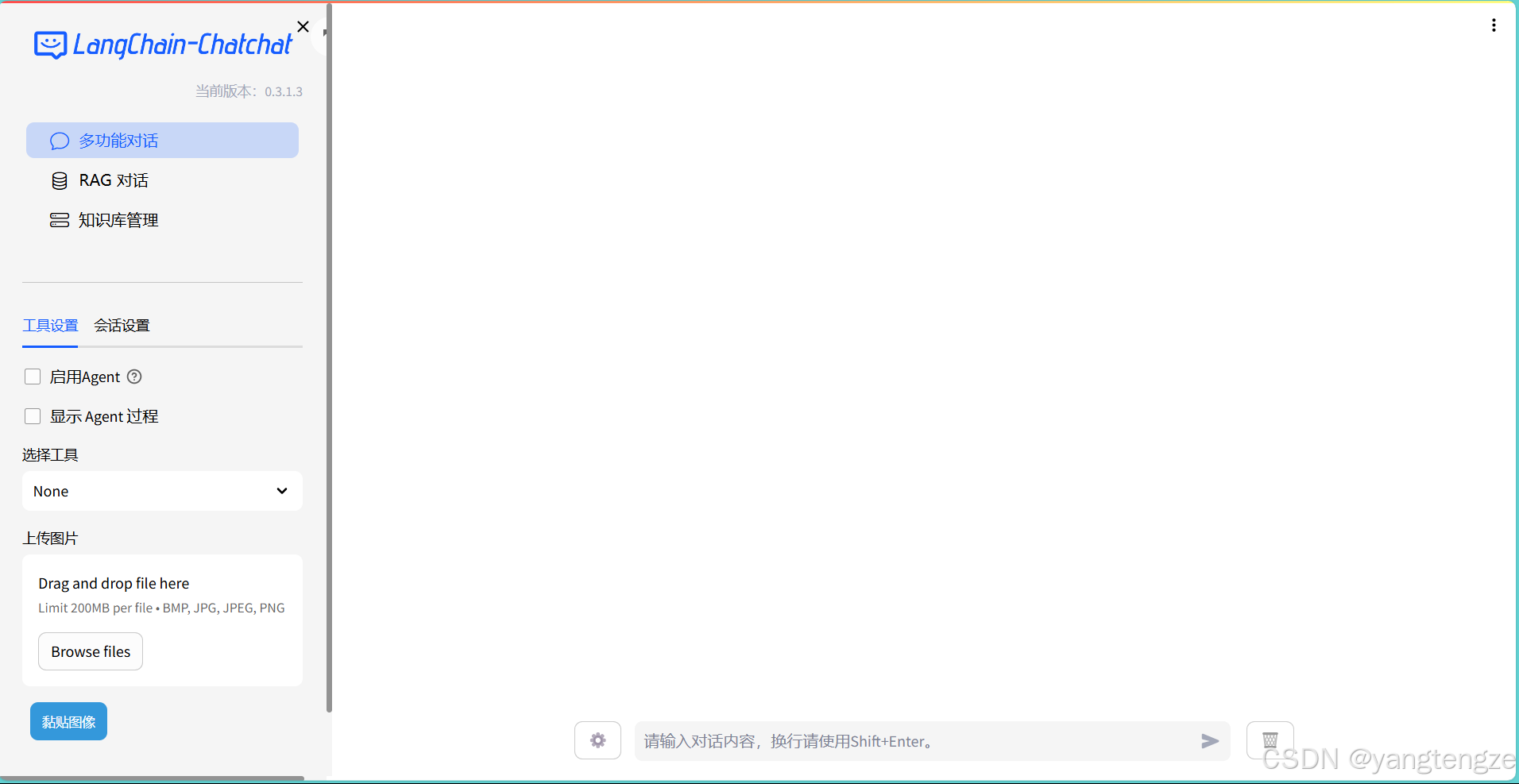The height and width of the screenshot is (784, 1519).
Task: Open the three-dot main menu
Action: (1494, 25)
